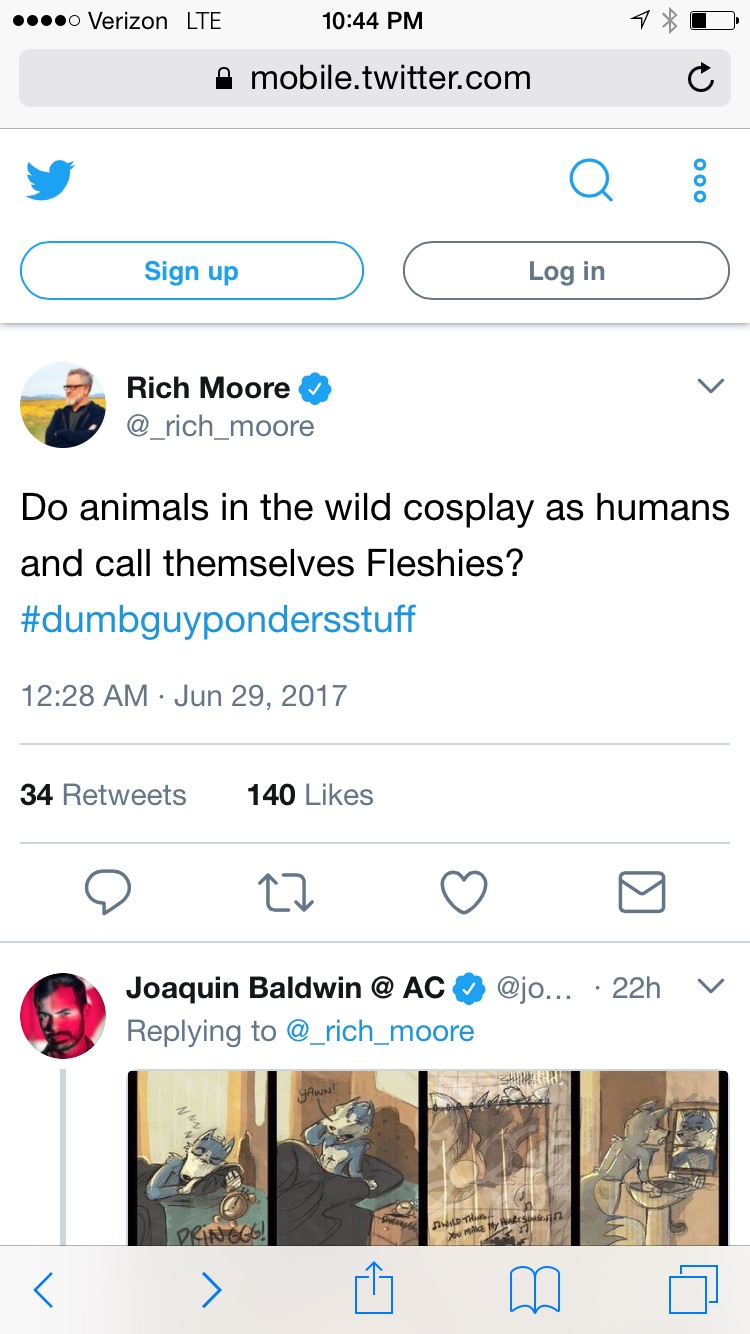
Task: View the 34 Retweets list
Action: [103, 795]
